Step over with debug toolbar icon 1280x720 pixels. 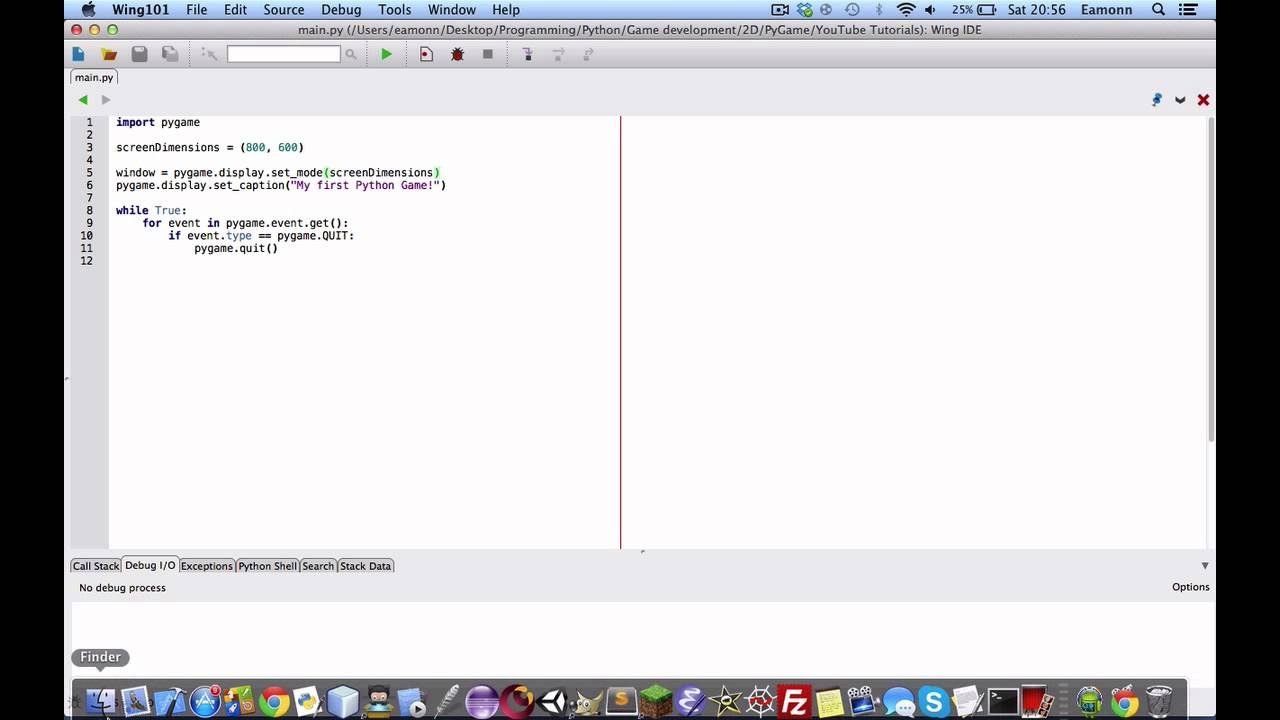coord(558,54)
